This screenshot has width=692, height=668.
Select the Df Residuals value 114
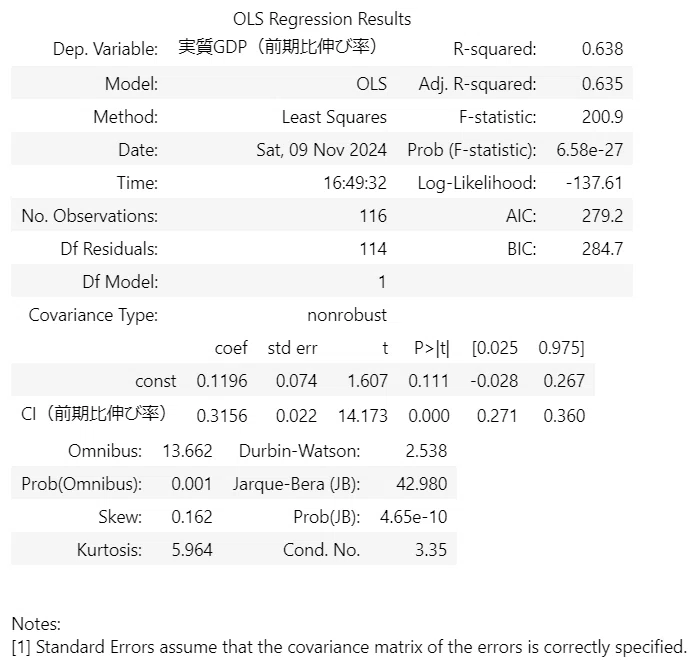pyautogui.click(x=373, y=249)
